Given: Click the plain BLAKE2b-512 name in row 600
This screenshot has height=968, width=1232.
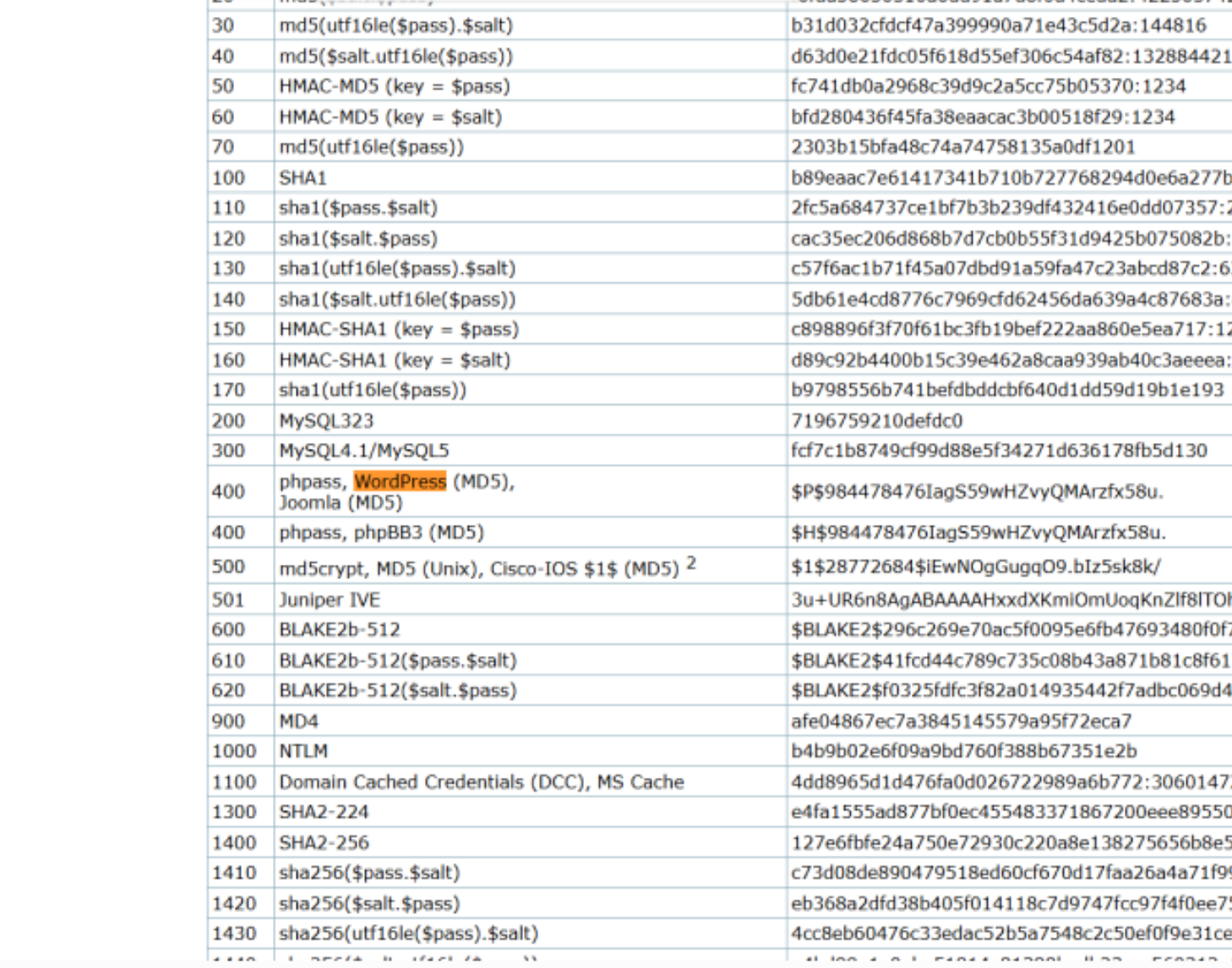Looking at the screenshot, I should (340, 630).
